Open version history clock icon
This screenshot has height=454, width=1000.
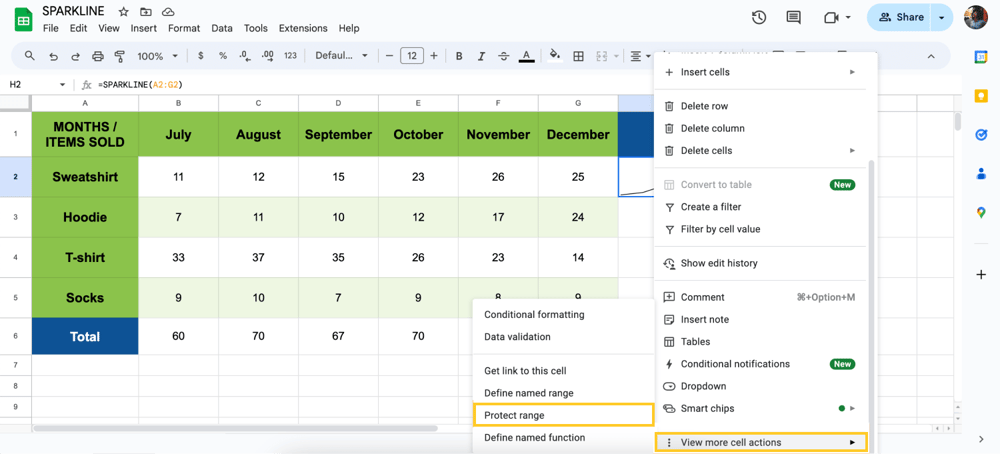coord(759,17)
